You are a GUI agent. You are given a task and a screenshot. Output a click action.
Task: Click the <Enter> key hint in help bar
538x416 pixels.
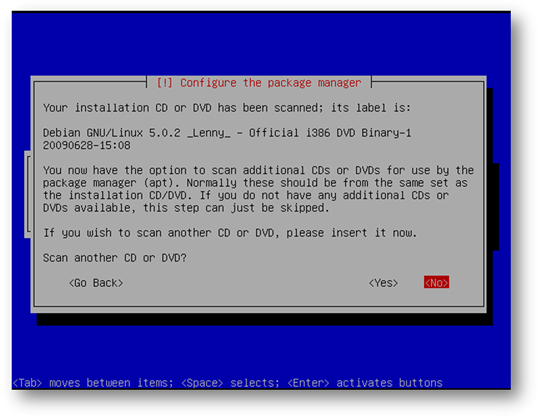308,383
